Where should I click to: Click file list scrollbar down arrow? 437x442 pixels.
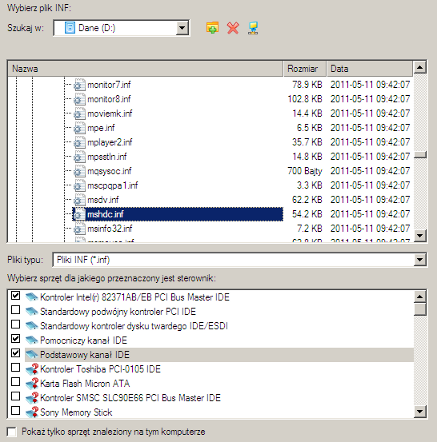420,235
